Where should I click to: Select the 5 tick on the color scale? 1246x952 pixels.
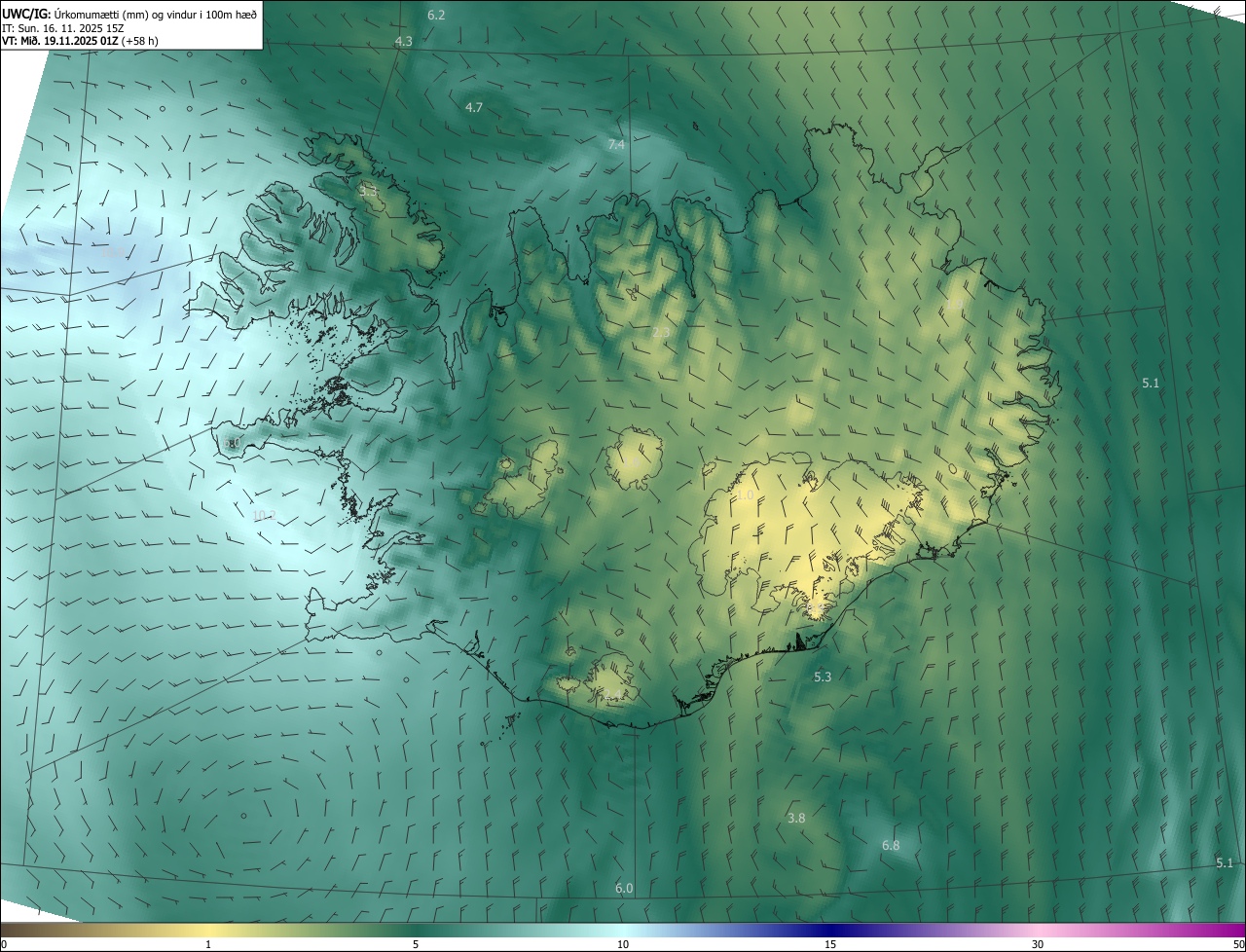pos(416,944)
